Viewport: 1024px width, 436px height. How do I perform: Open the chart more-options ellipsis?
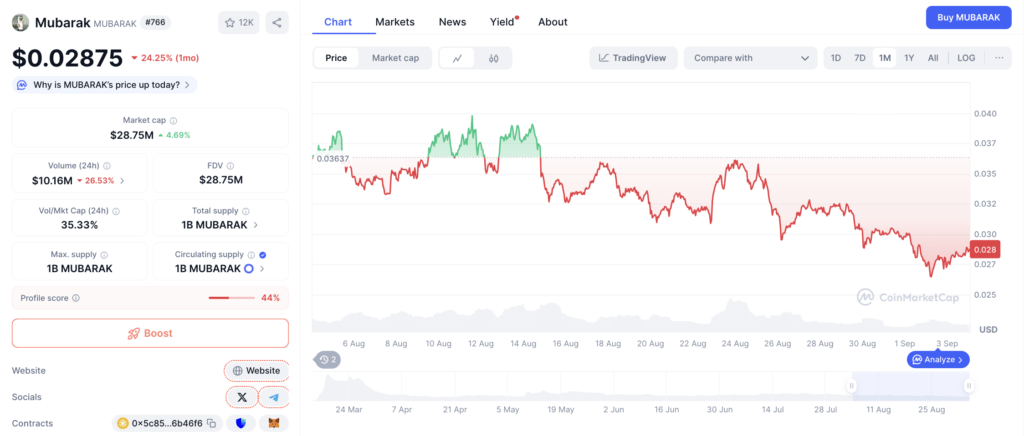tap(999, 58)
